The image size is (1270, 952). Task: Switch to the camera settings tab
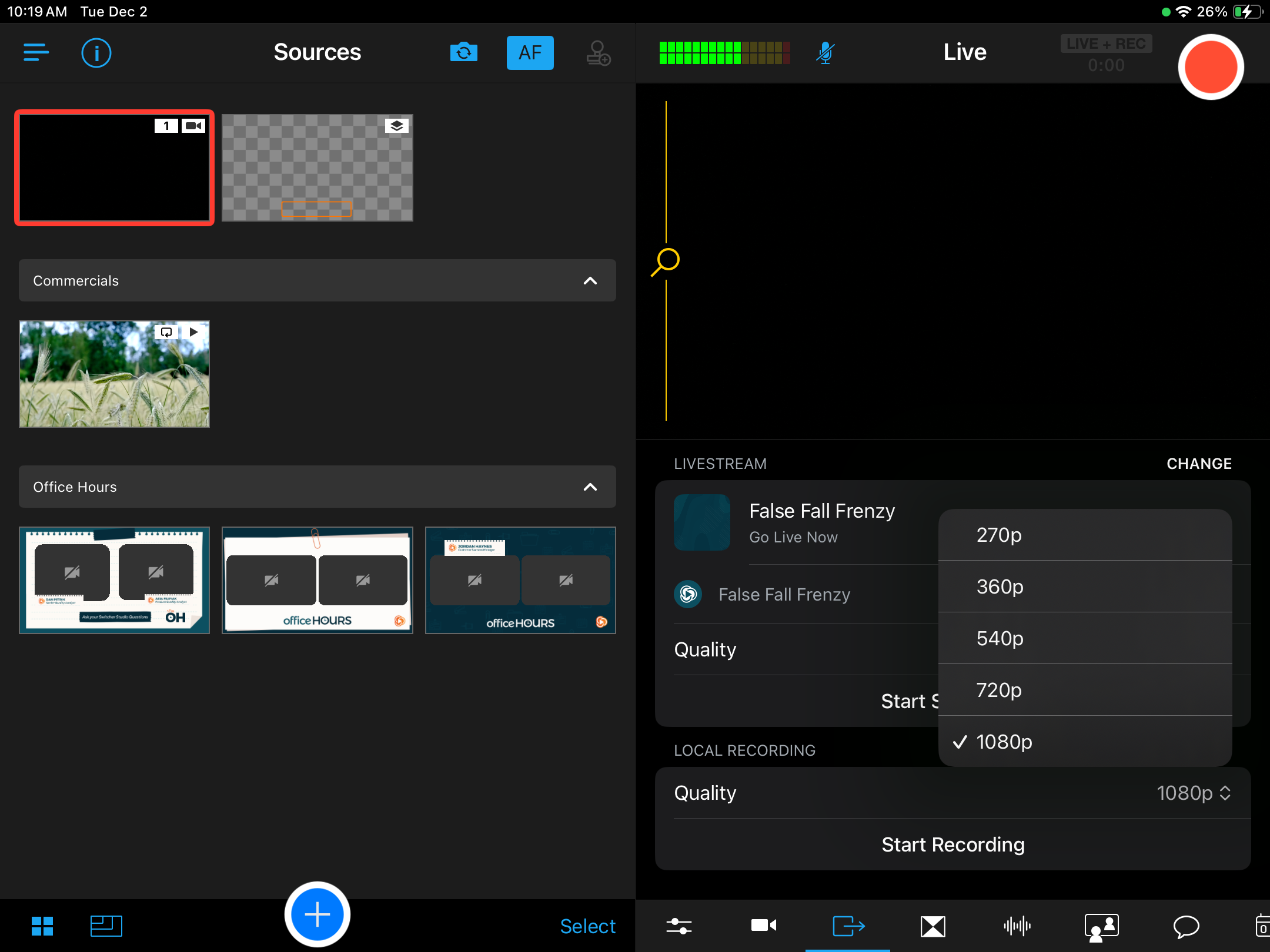(x=763, y=926)
